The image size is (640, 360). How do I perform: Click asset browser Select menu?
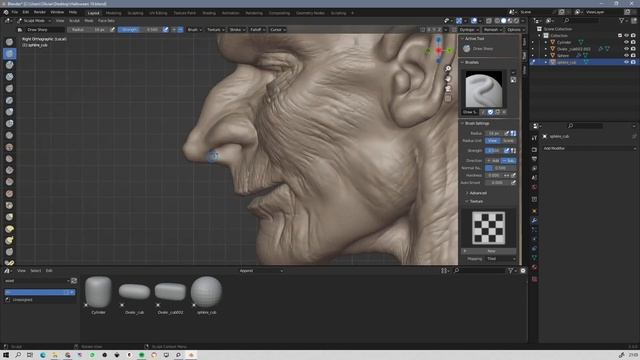coord(36,271)
